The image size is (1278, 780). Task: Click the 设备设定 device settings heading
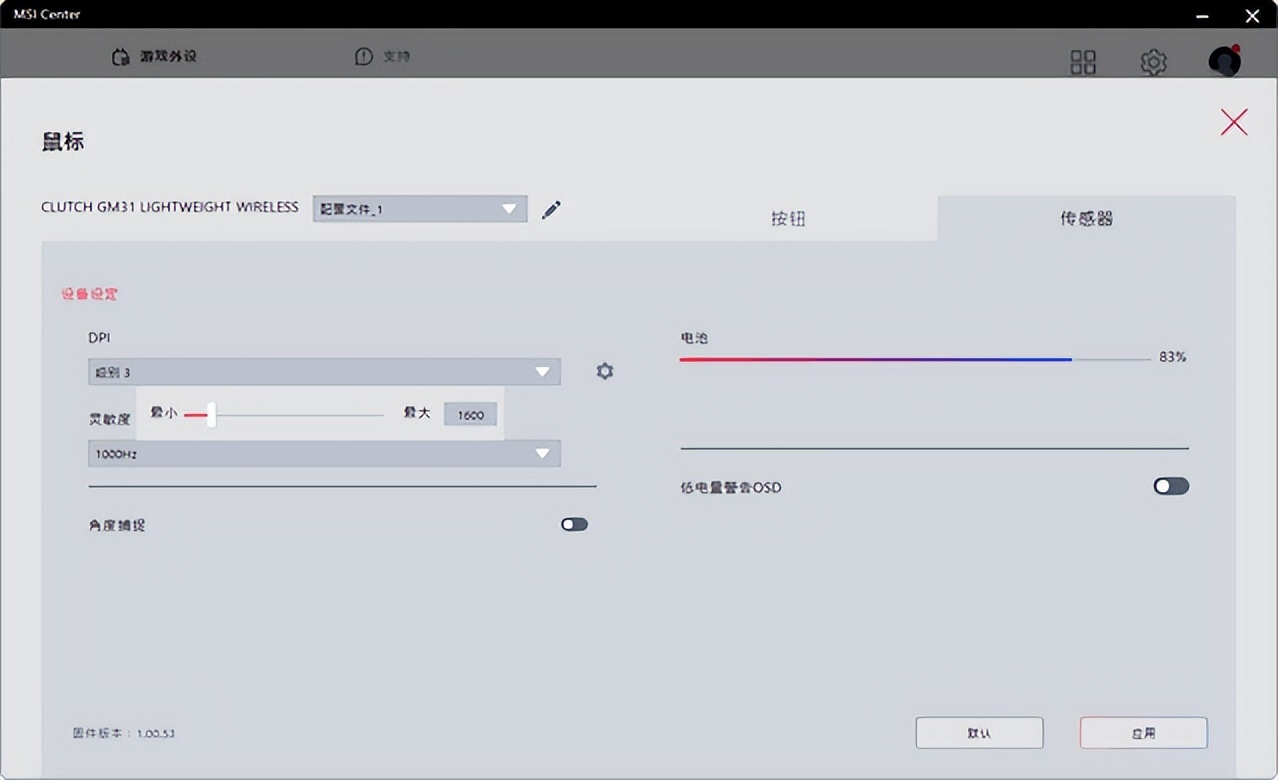[90, 294]
